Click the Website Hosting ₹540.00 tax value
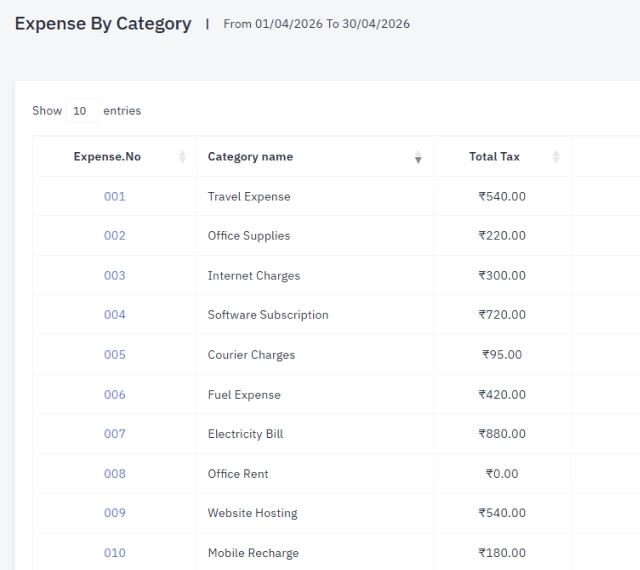This screenshot has width=640, height=570. click(x=502, y=513)
